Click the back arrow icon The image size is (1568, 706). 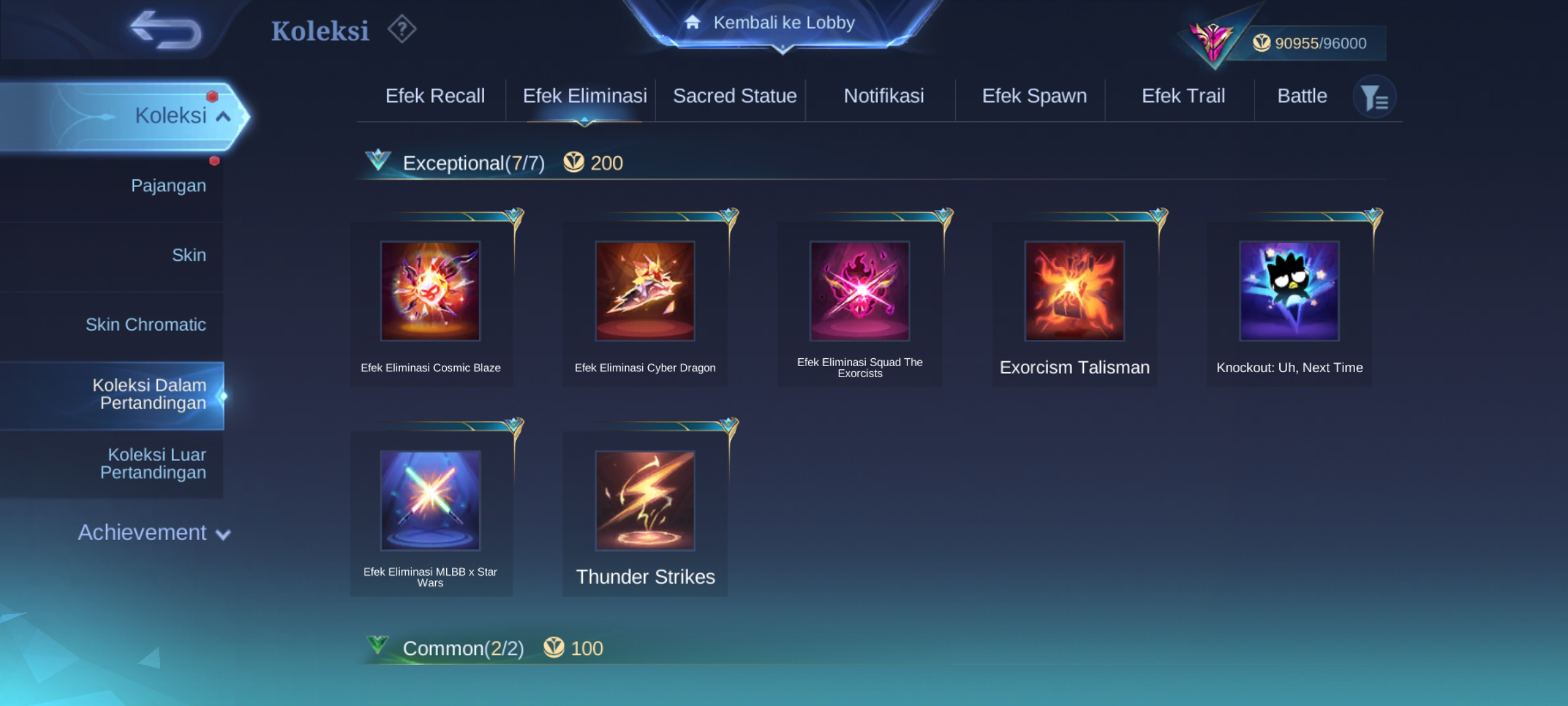click(166, 30)
